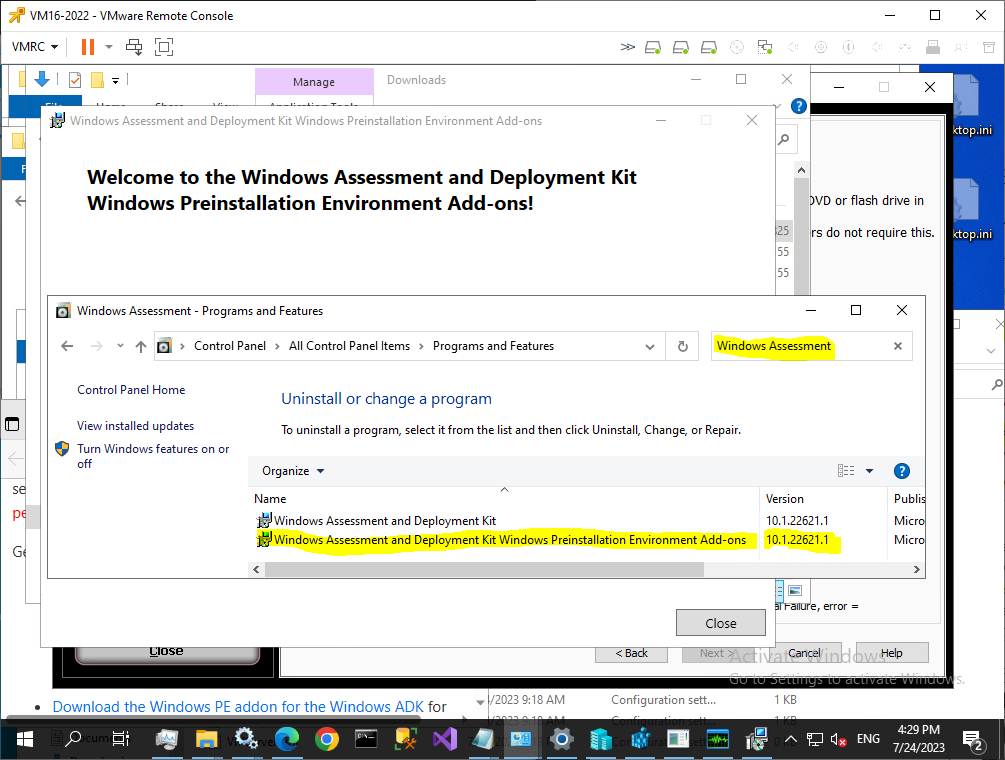Expand the address bar history dropdown

[x=650, y=347]
